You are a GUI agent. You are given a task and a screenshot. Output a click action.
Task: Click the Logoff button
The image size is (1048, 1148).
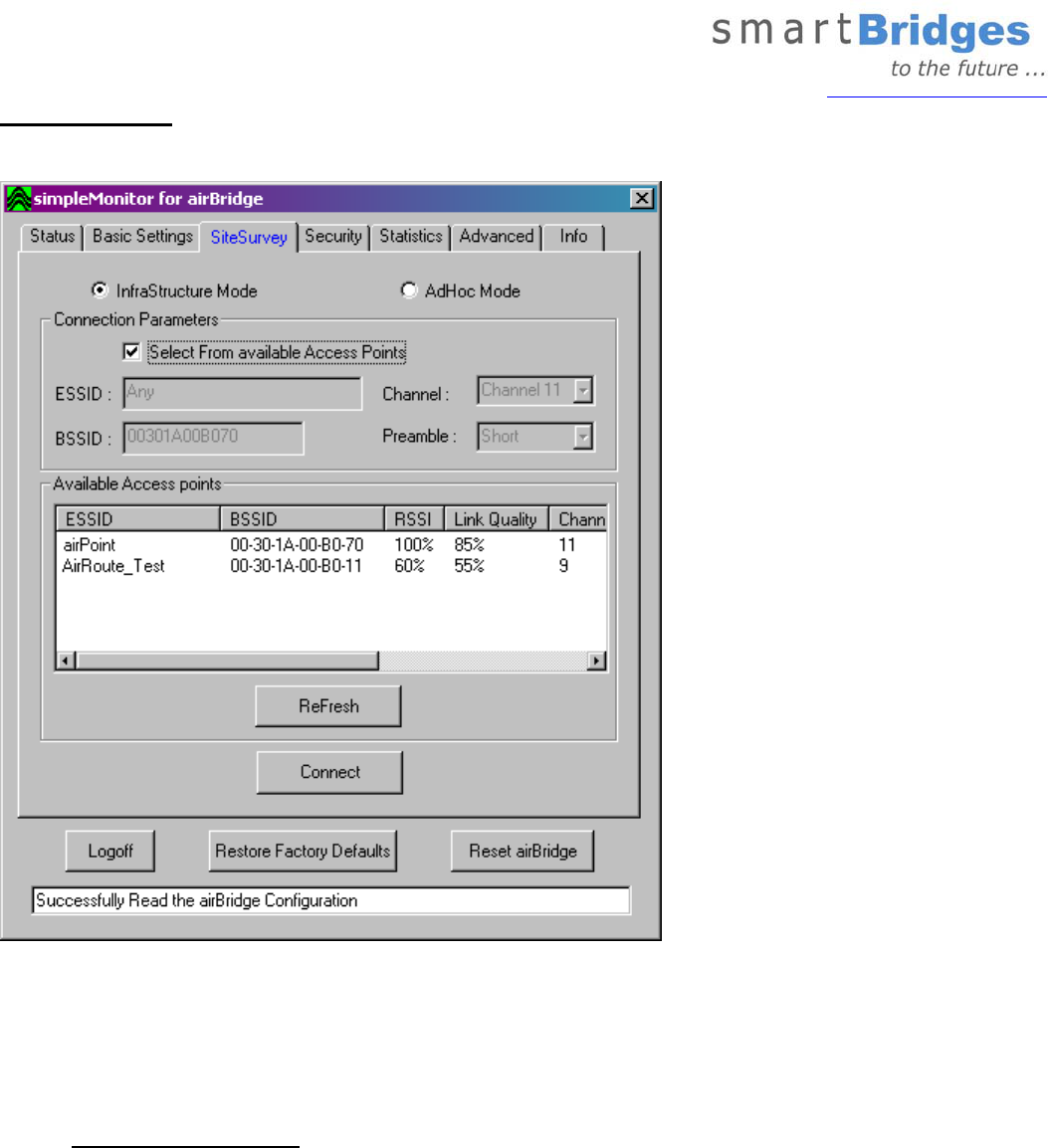109,851
